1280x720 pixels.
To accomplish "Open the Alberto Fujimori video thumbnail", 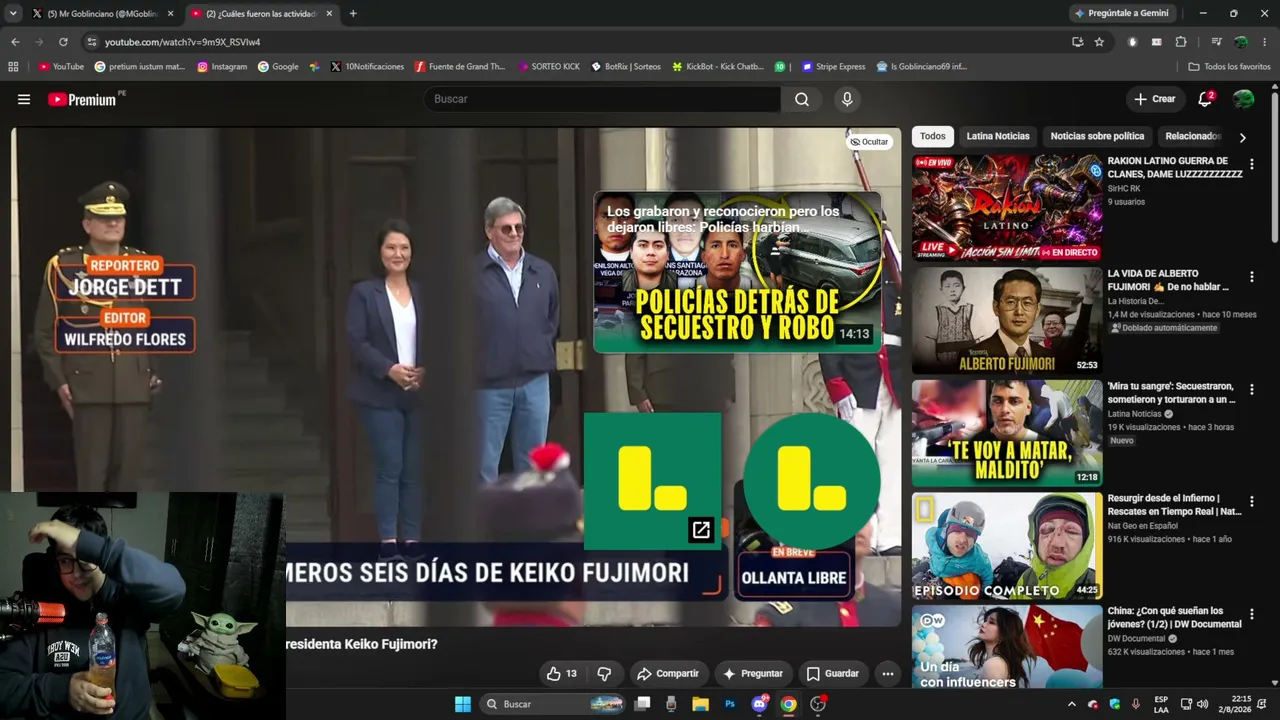I will (x=1007, y=320).
